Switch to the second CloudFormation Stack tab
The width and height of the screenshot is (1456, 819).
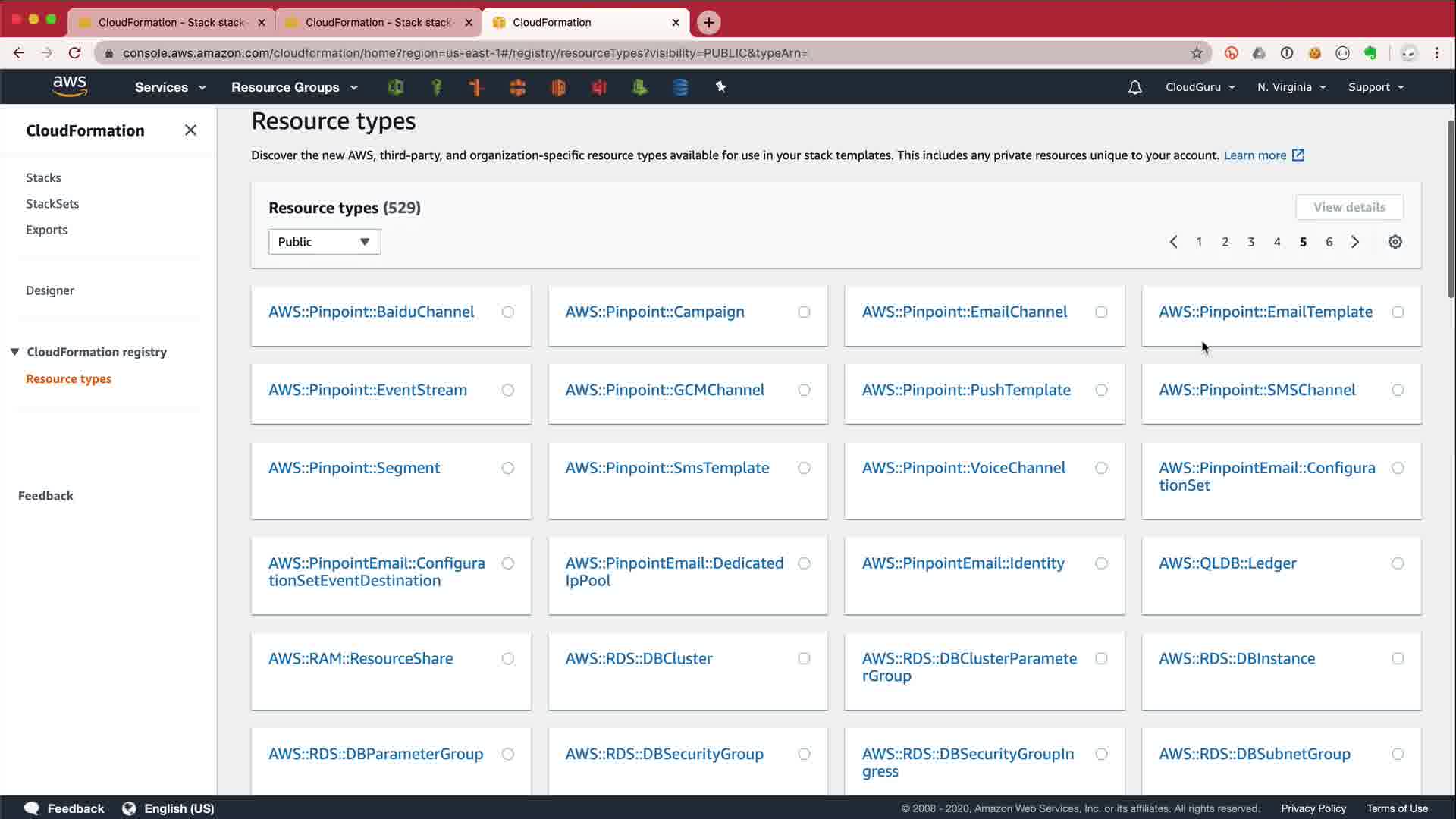378,22
